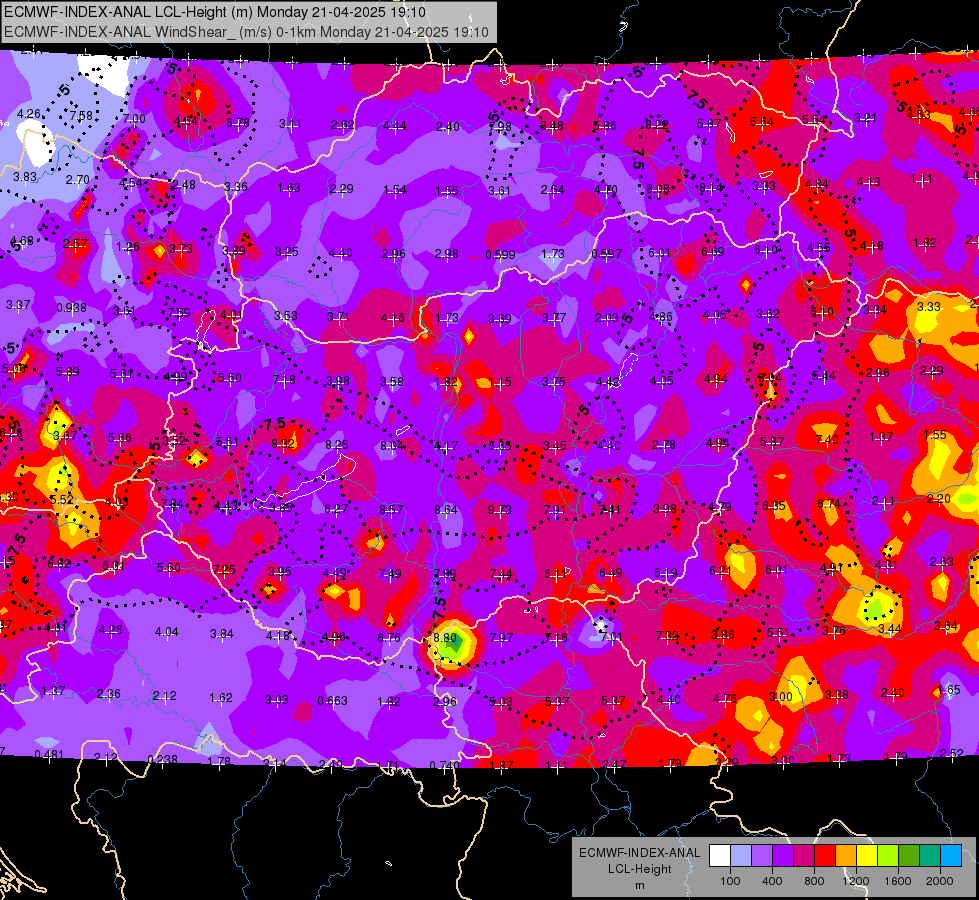Click the 1.26 grid point value
Viewport: 979px width, 900px height.
coord(128,247)
